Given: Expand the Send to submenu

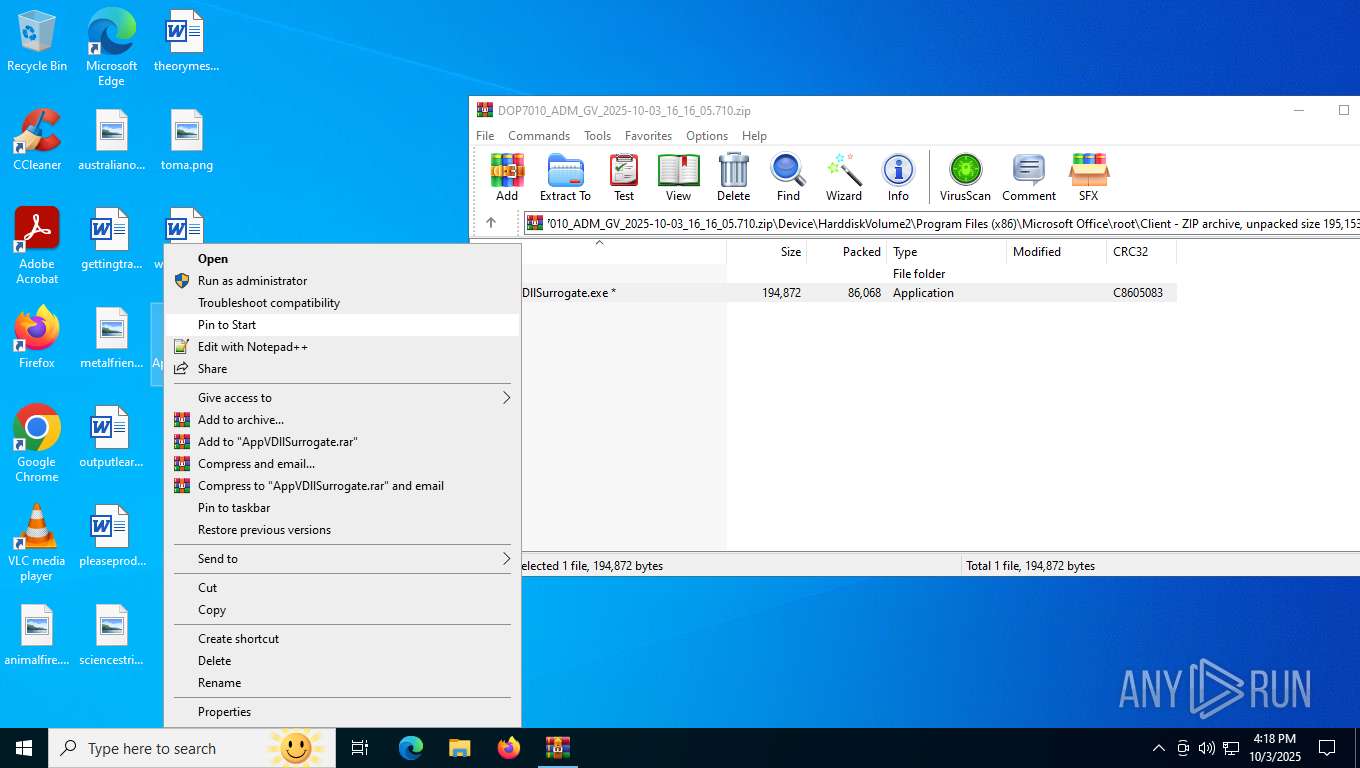Looking at the screenshot, I should 342,559.
